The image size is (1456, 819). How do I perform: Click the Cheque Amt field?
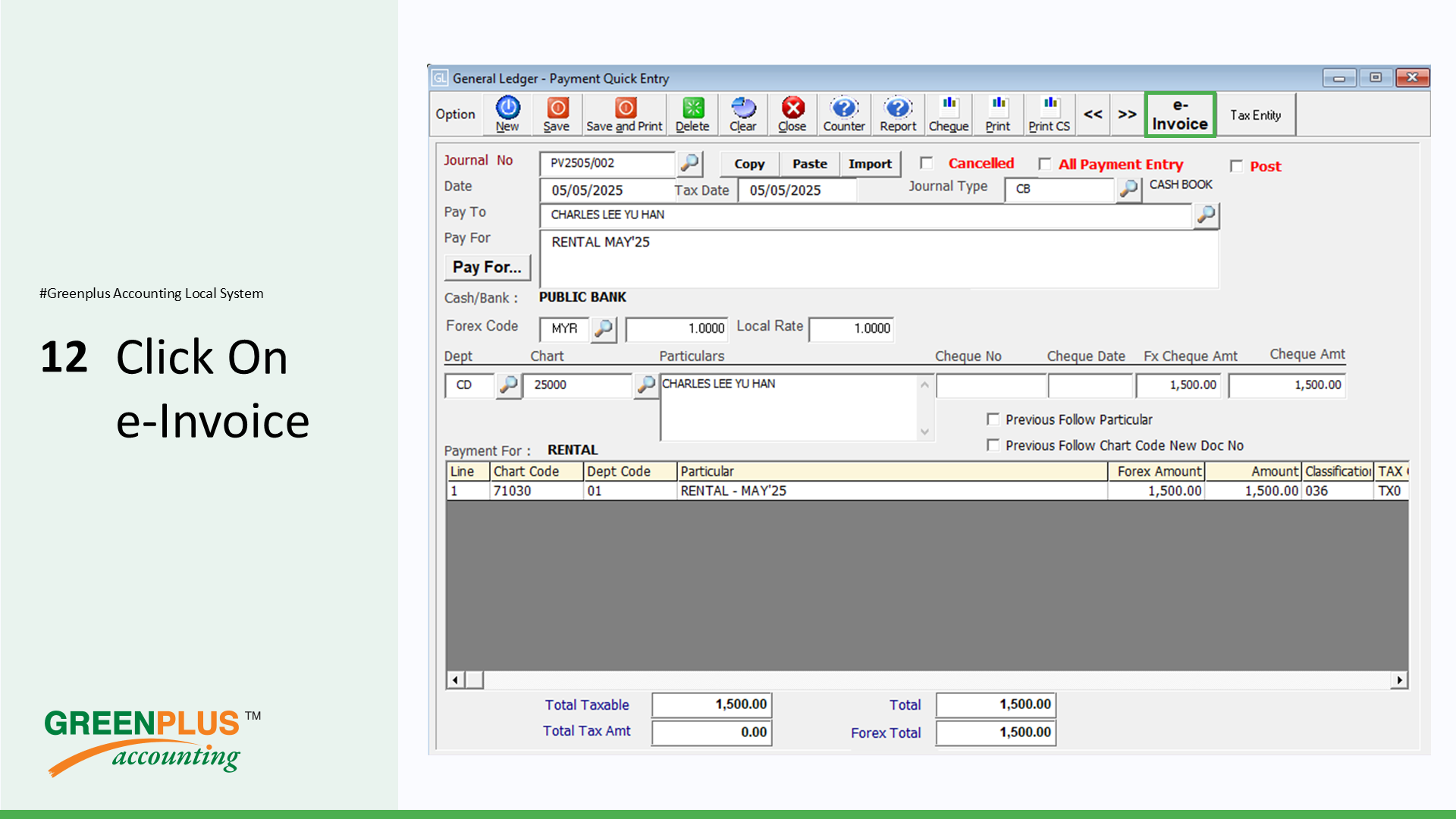coord(1287,385)
